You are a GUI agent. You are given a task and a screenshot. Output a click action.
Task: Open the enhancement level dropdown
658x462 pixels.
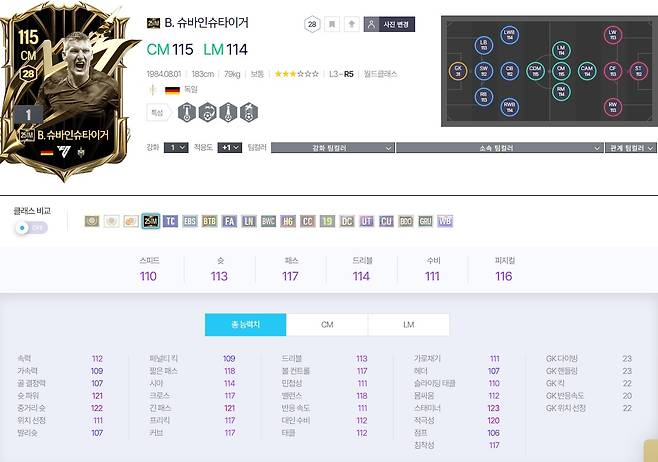[176, 148]
